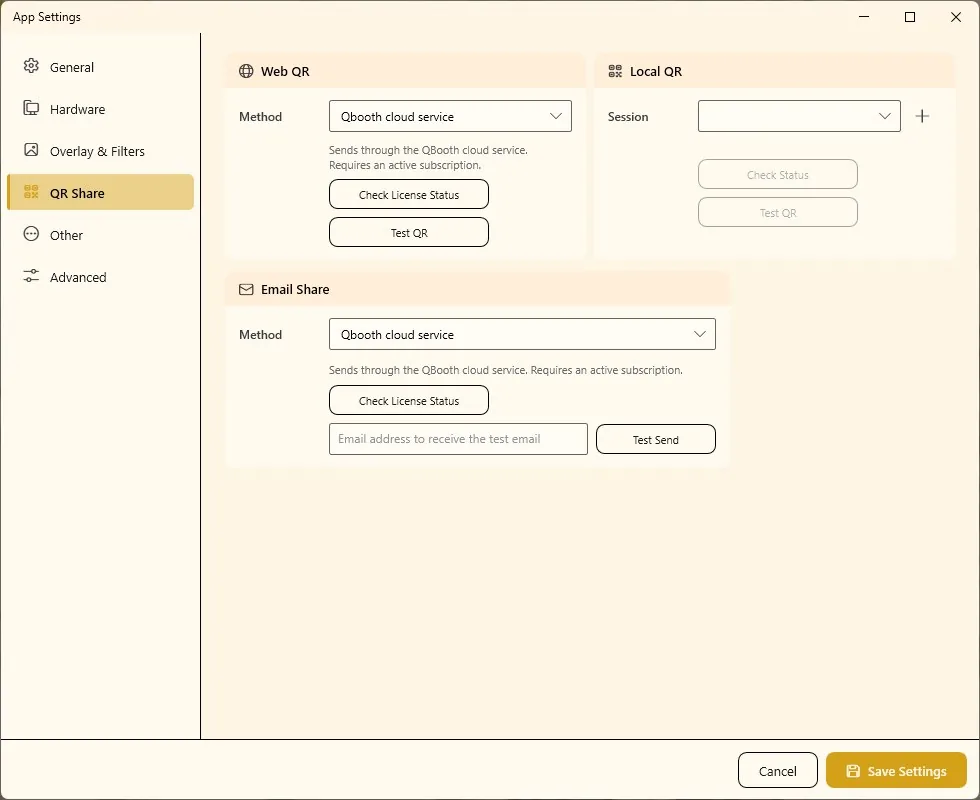Focus the test email address field
This screenshot has height=800, width=980.
tap(458, 439)
